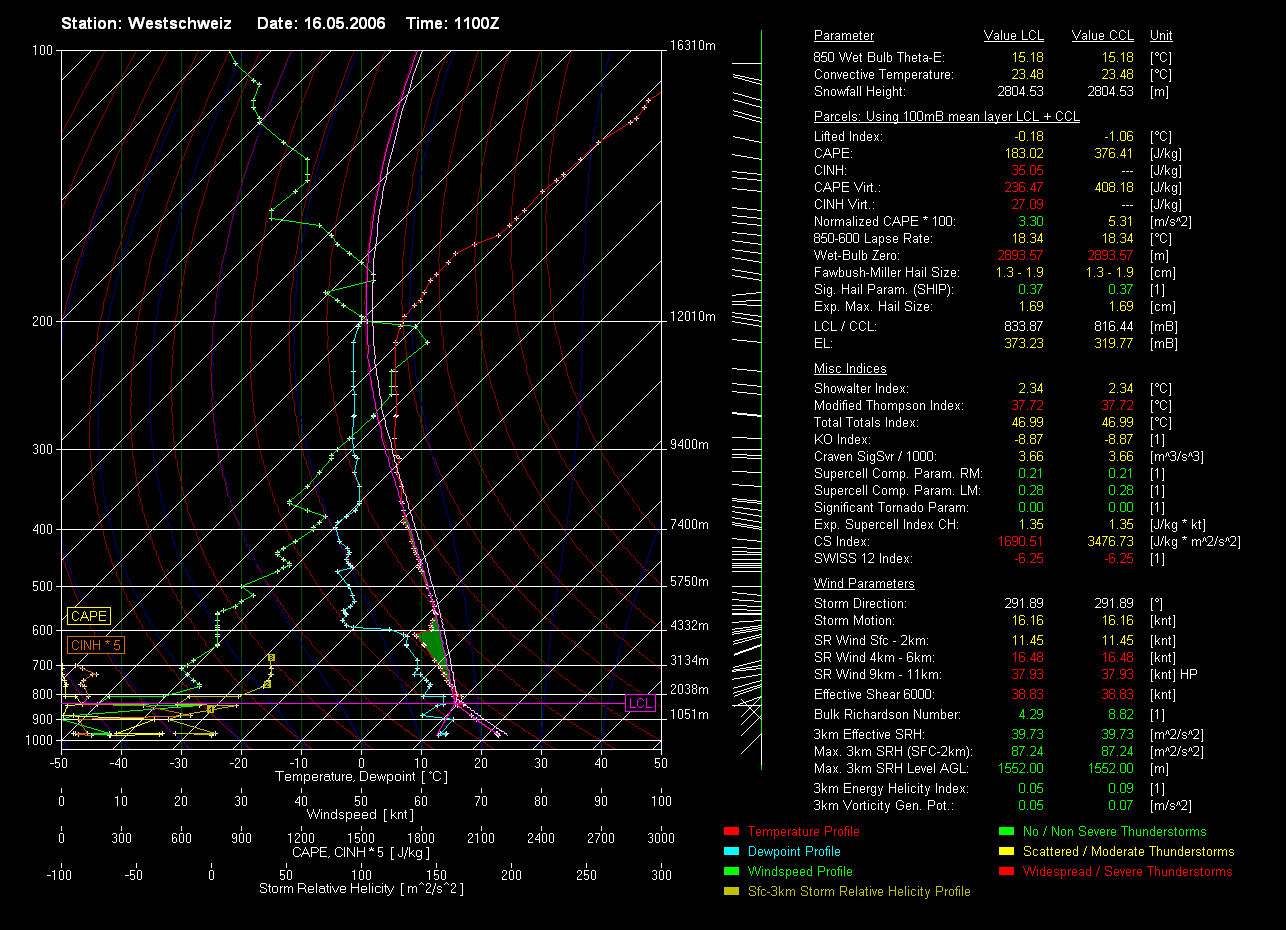Click the red Widespread / Severe Thunderstorms swatch
Screen dimensions: 1286x930
(x=1006, y=872)
